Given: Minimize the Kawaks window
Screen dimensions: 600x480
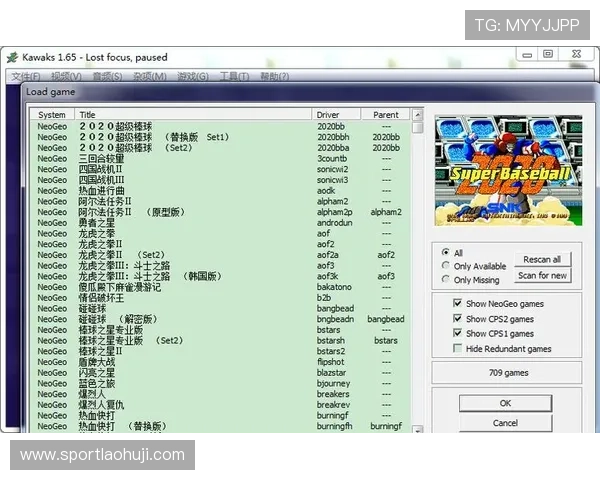Looking at the screenshot, I should tap(527, 54).
